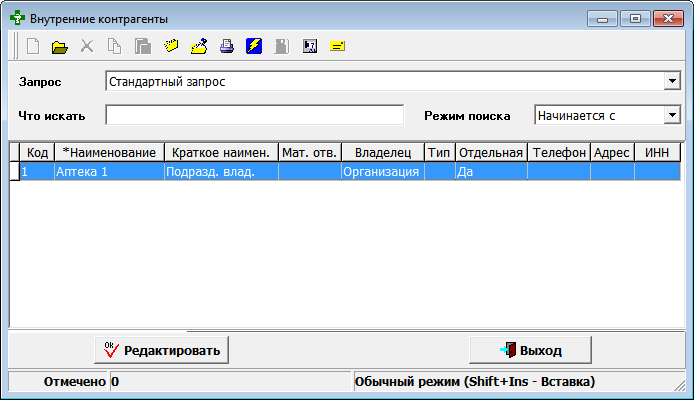Click the Отдельная column header
Viewport: 694px width, 400px height.
coord(491,153)
